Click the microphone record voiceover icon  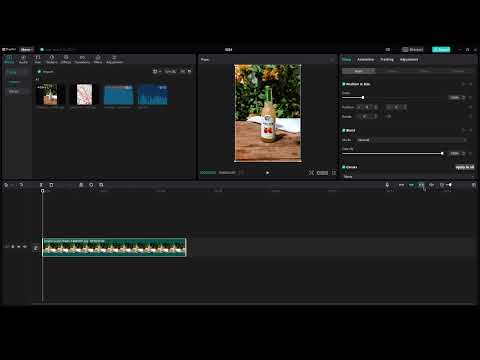387,185
